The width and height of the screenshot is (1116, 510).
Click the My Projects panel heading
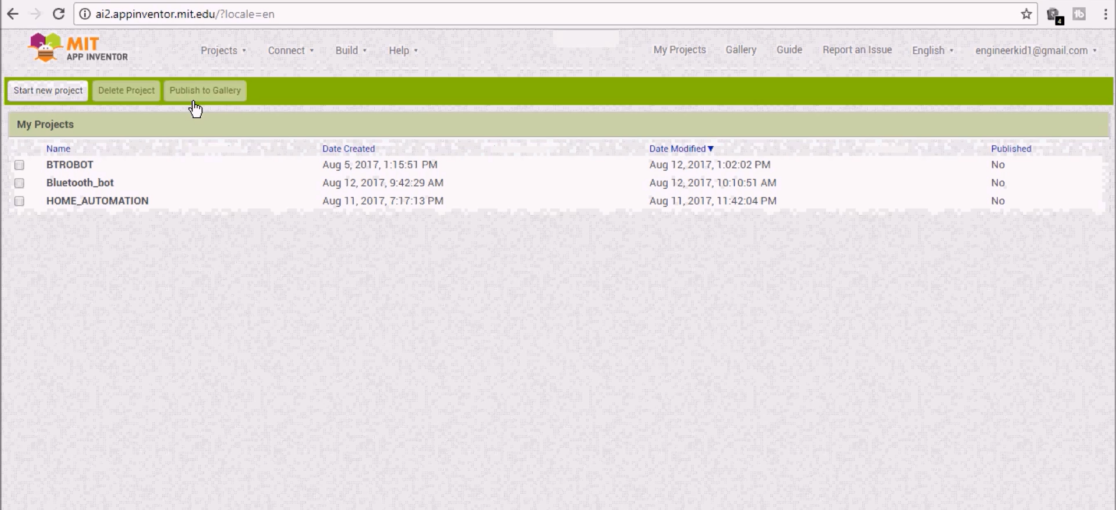click(46, 124)
